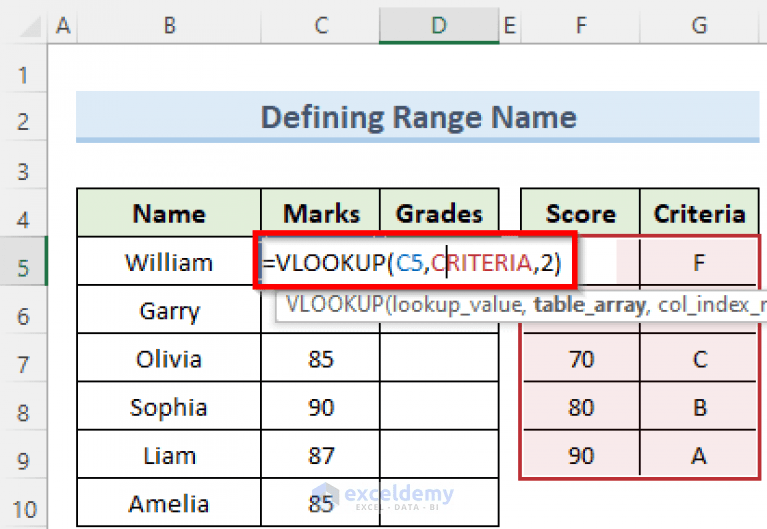
Task: Select column A header
Action: coord(63,25)
